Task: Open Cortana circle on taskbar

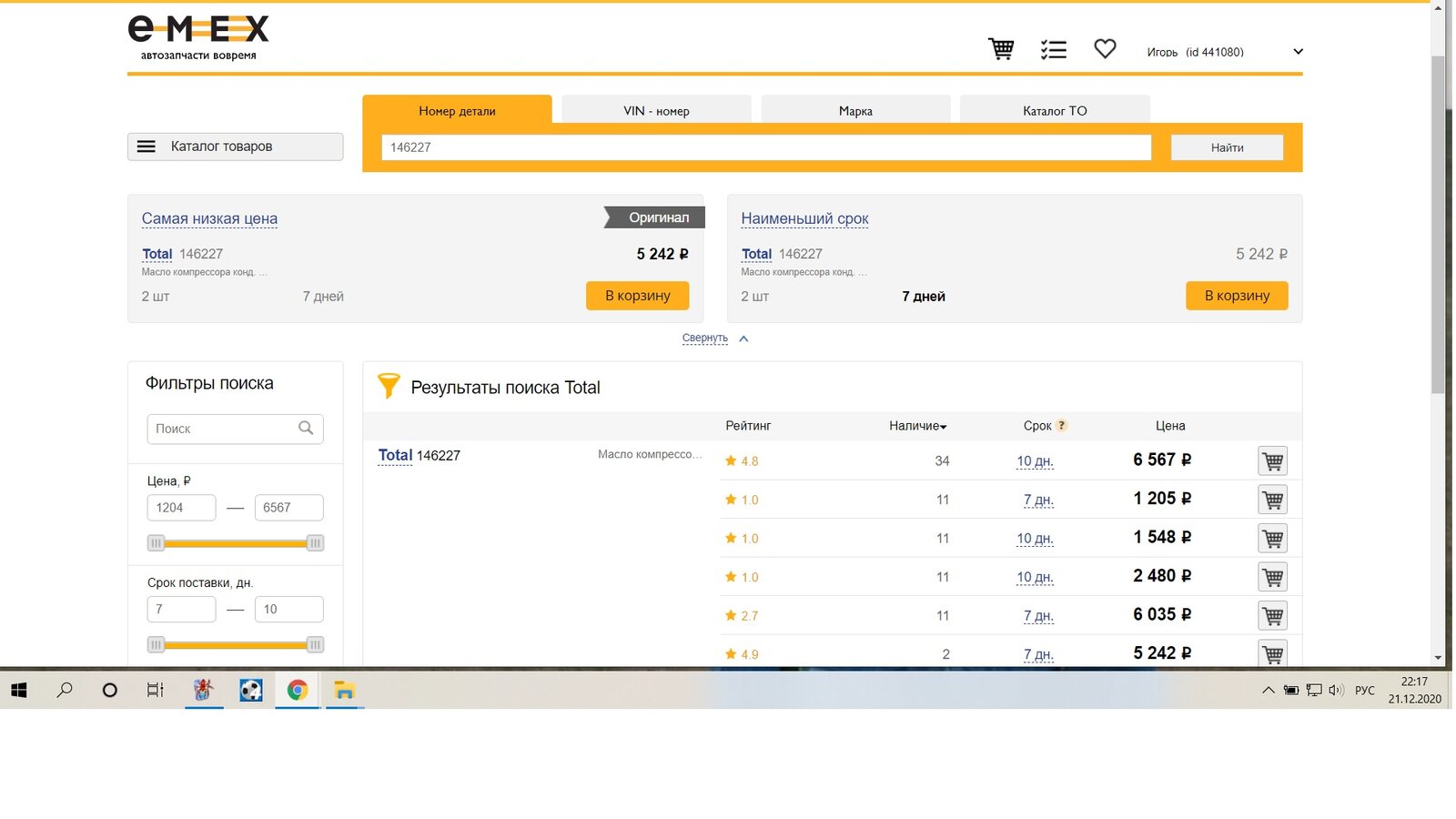Action: click(x=110, y=691)
